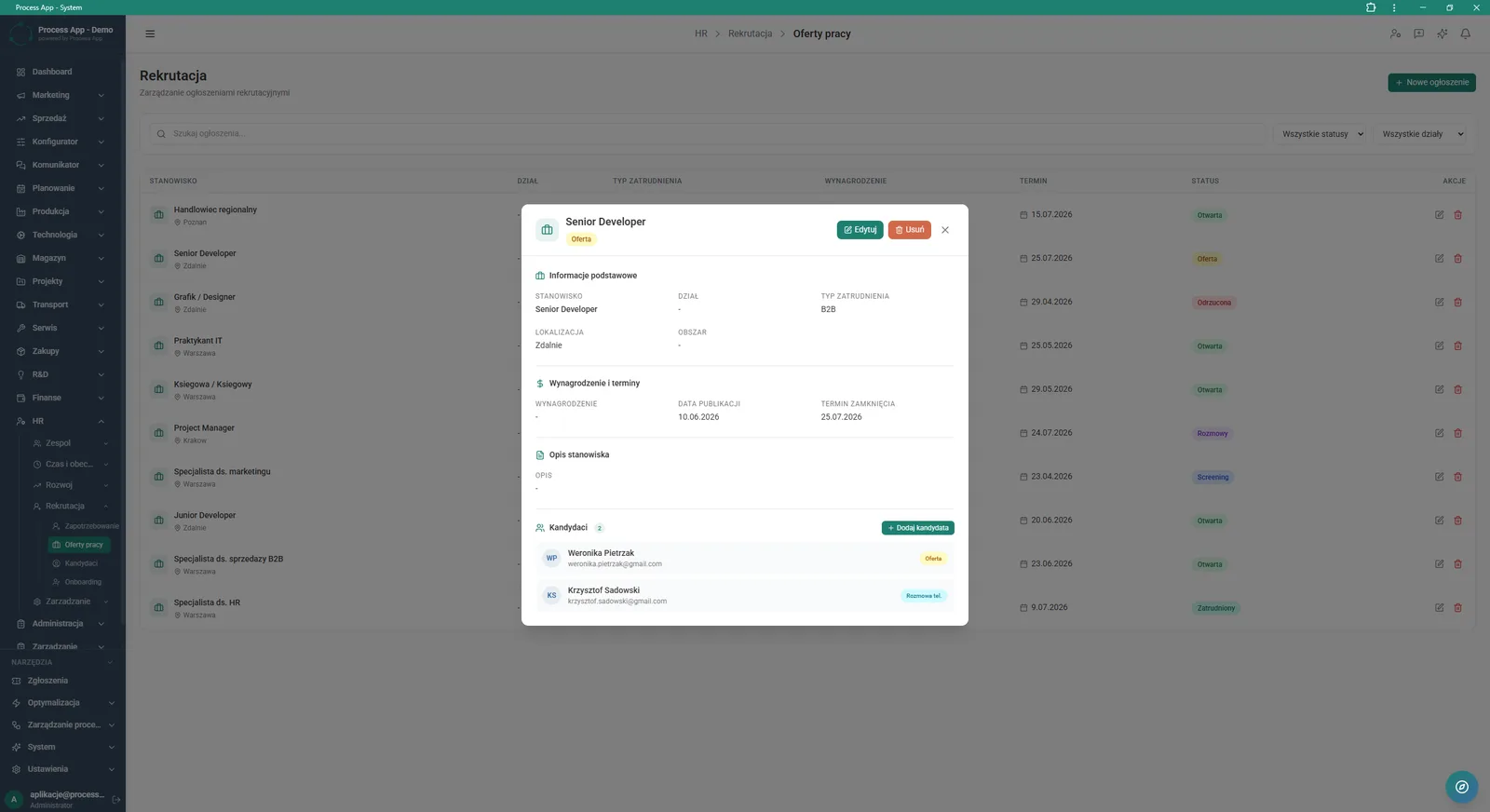The width and height of the screenshot is (1490, 812).
Task: Click Dodaj kandydata button
Action: pos(918,528)
